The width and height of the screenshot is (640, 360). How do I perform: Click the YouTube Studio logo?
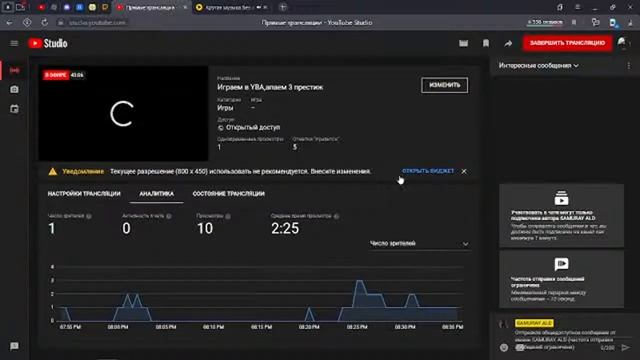(x=48, y=43)
